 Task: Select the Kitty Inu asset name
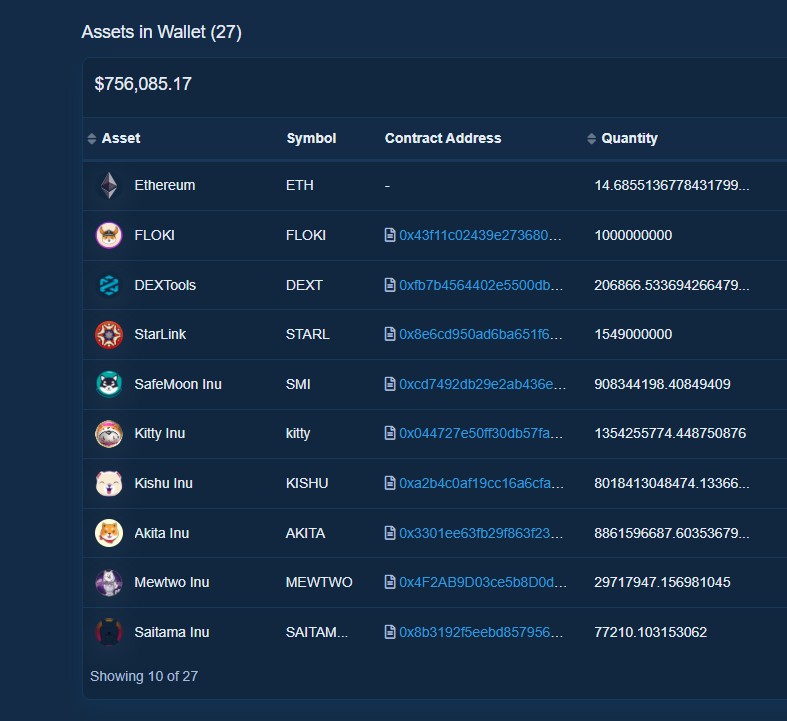click(x=160, y=434)
